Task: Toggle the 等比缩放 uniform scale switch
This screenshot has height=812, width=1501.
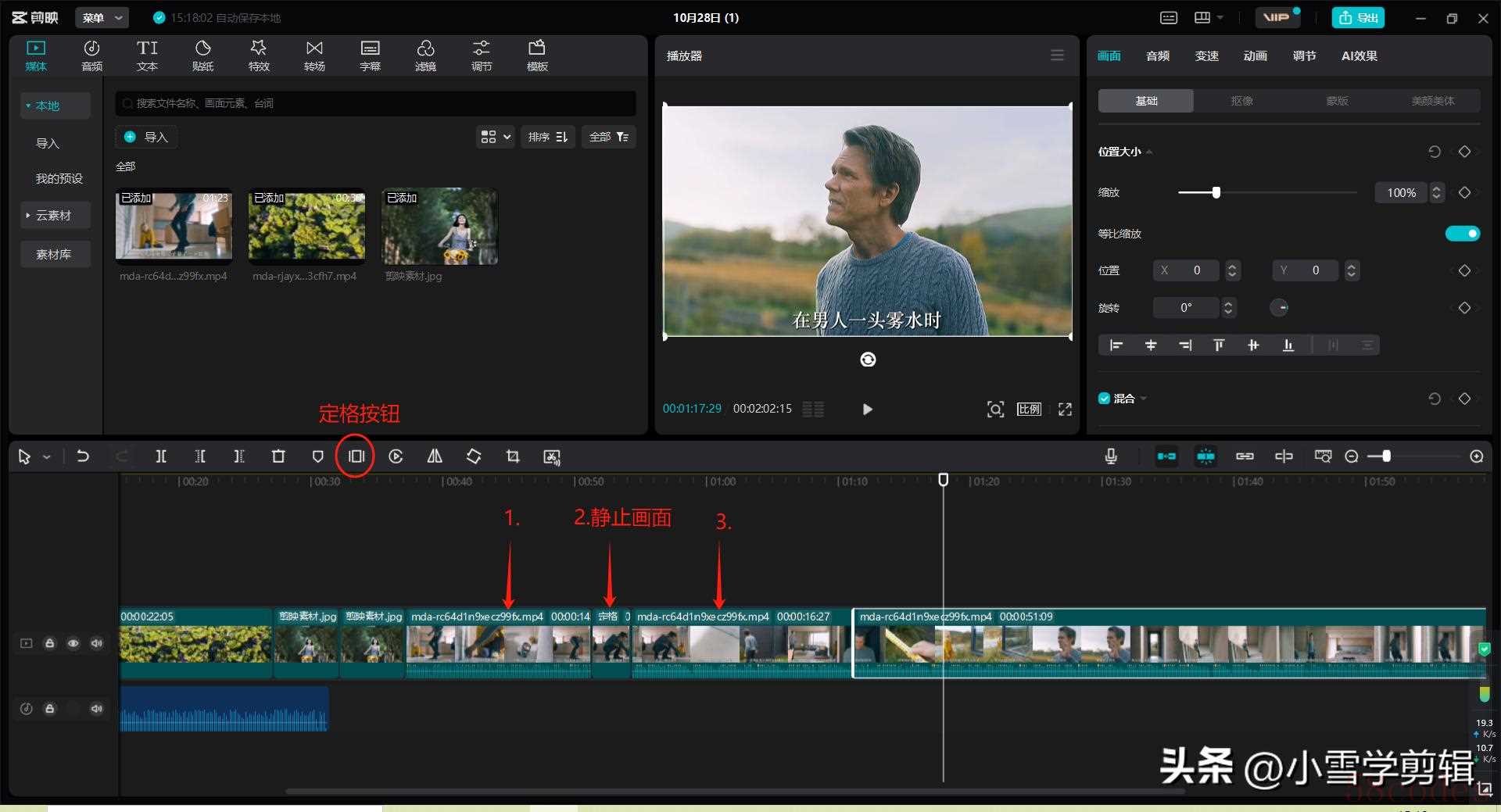Action: [x=1462, y=234]
